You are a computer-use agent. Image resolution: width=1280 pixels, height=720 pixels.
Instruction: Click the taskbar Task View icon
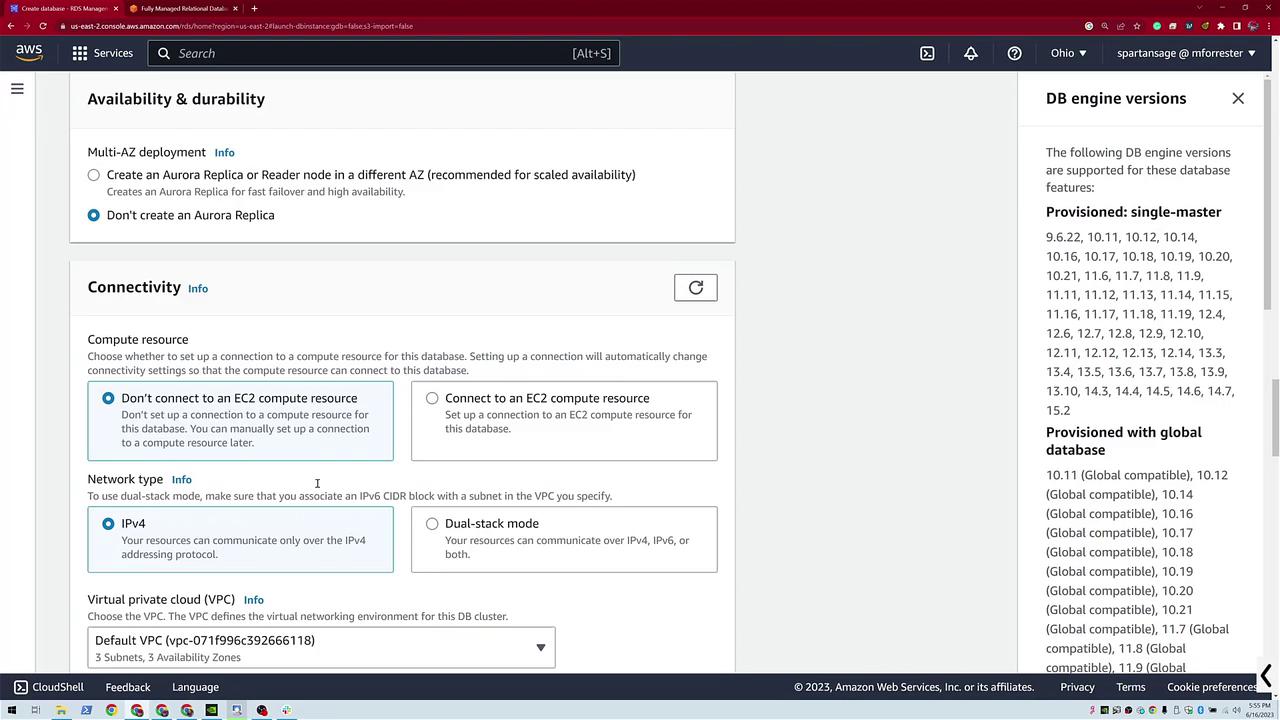[x=36, y=710]
